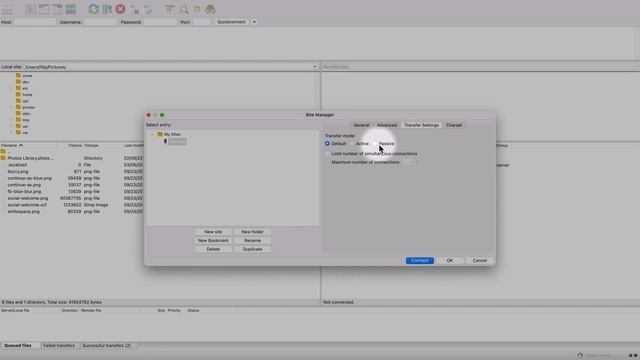The width and height of the screenshot is (640, 360).
Task: Toggle synchronized browsing icon
Action: click(x=197, y=9)
